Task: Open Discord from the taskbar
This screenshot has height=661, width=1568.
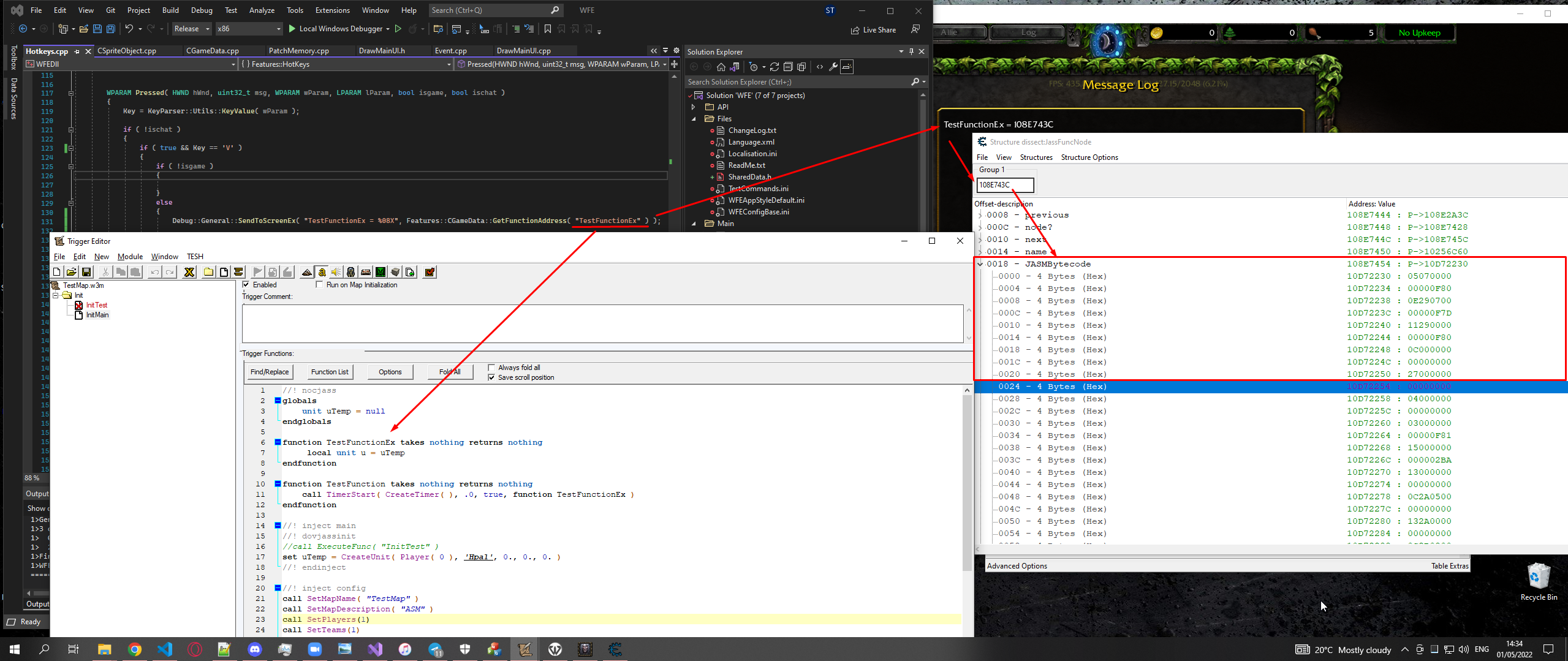Action: coord(255,649)
